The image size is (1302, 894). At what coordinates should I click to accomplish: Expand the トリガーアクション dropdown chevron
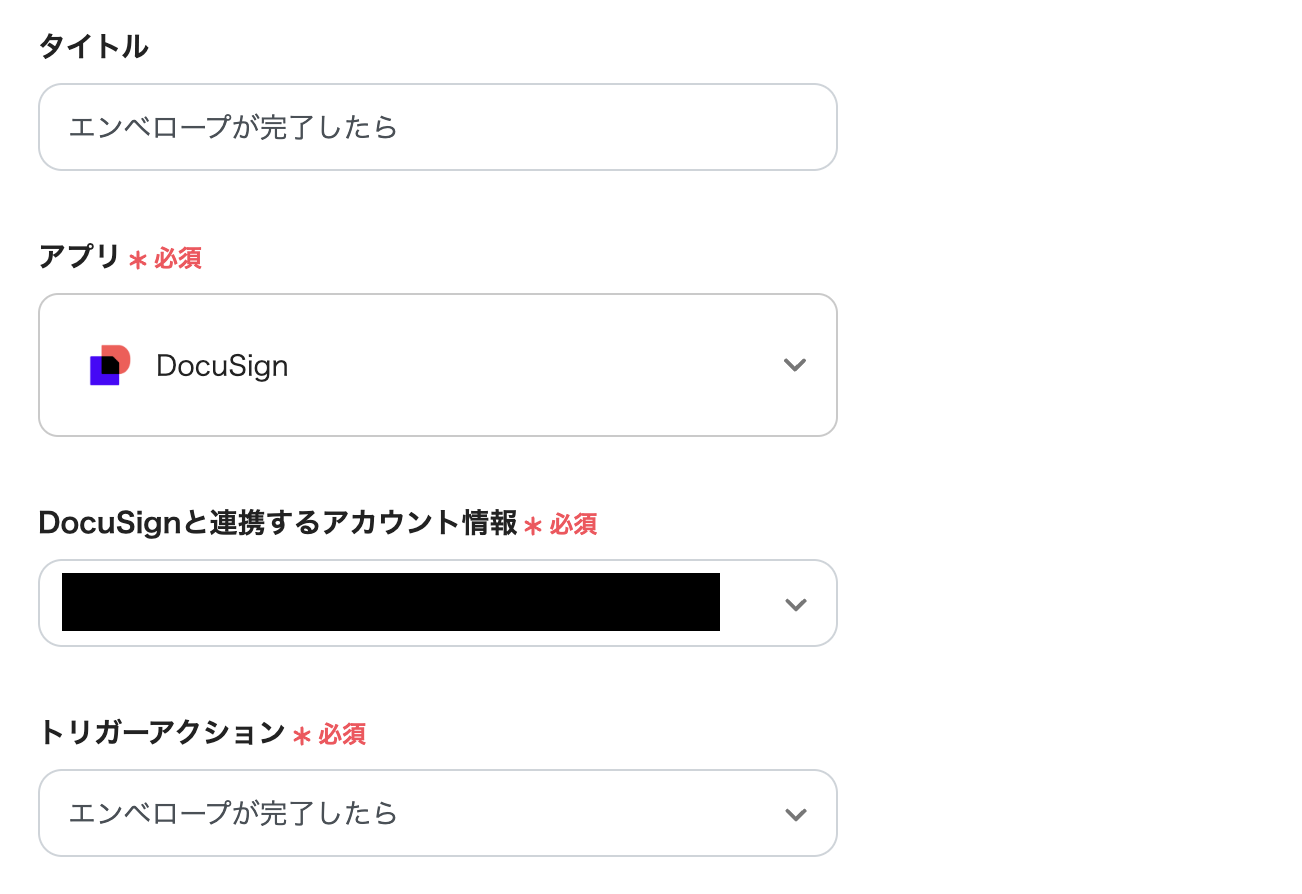tap(795, 814)
